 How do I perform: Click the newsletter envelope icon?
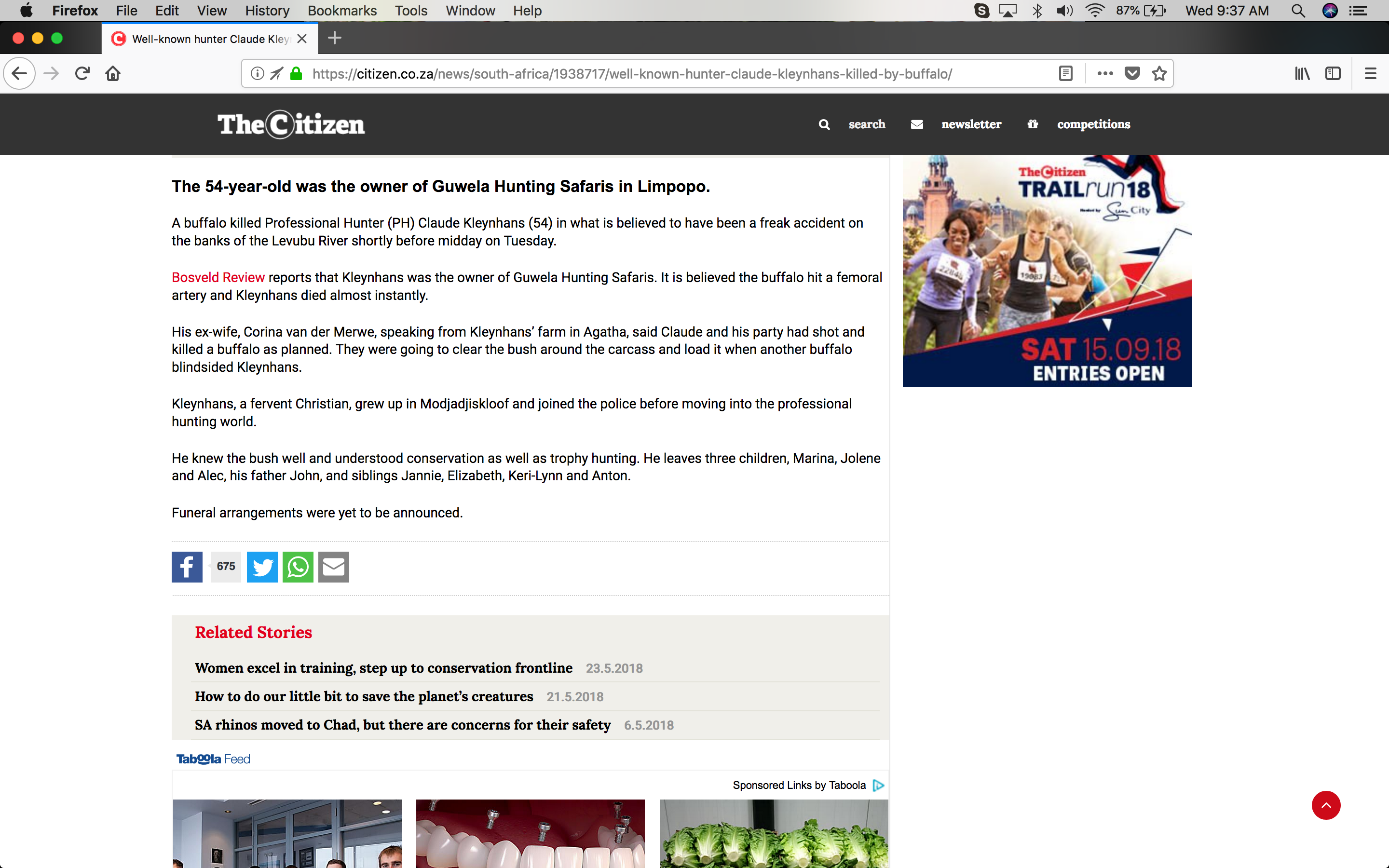point(917,124)
